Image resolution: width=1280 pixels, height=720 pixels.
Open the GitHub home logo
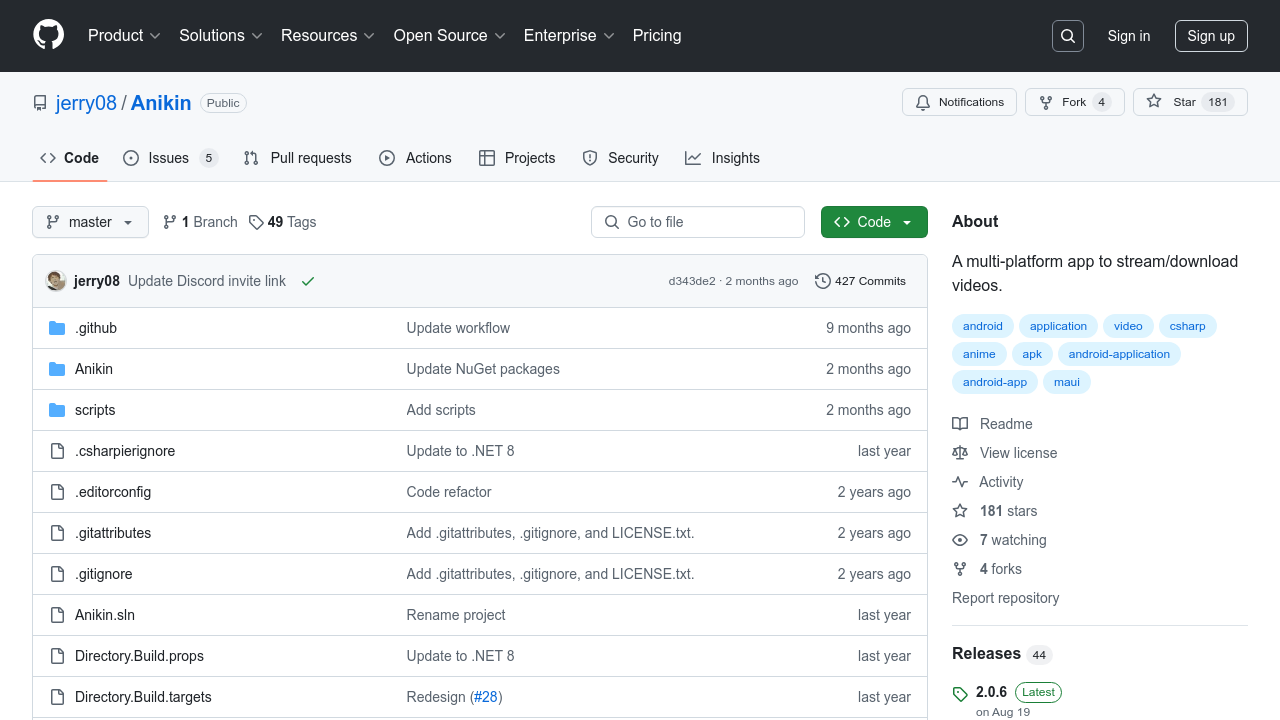click(x=48, y=35)
